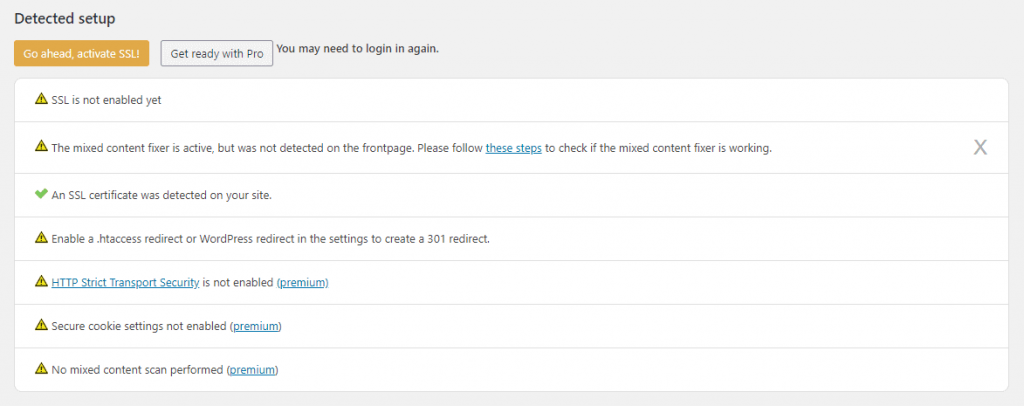
Task: Click warning icon next to mixed content fixer notice
Action: 41,146
